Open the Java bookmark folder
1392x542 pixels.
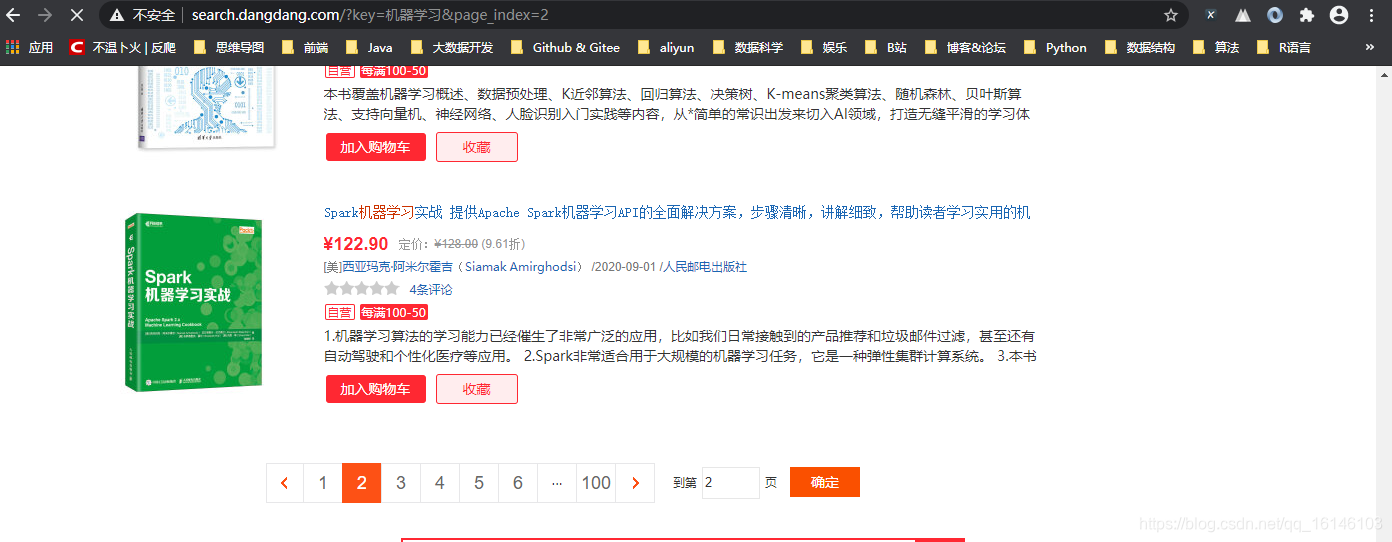[369, 47]
